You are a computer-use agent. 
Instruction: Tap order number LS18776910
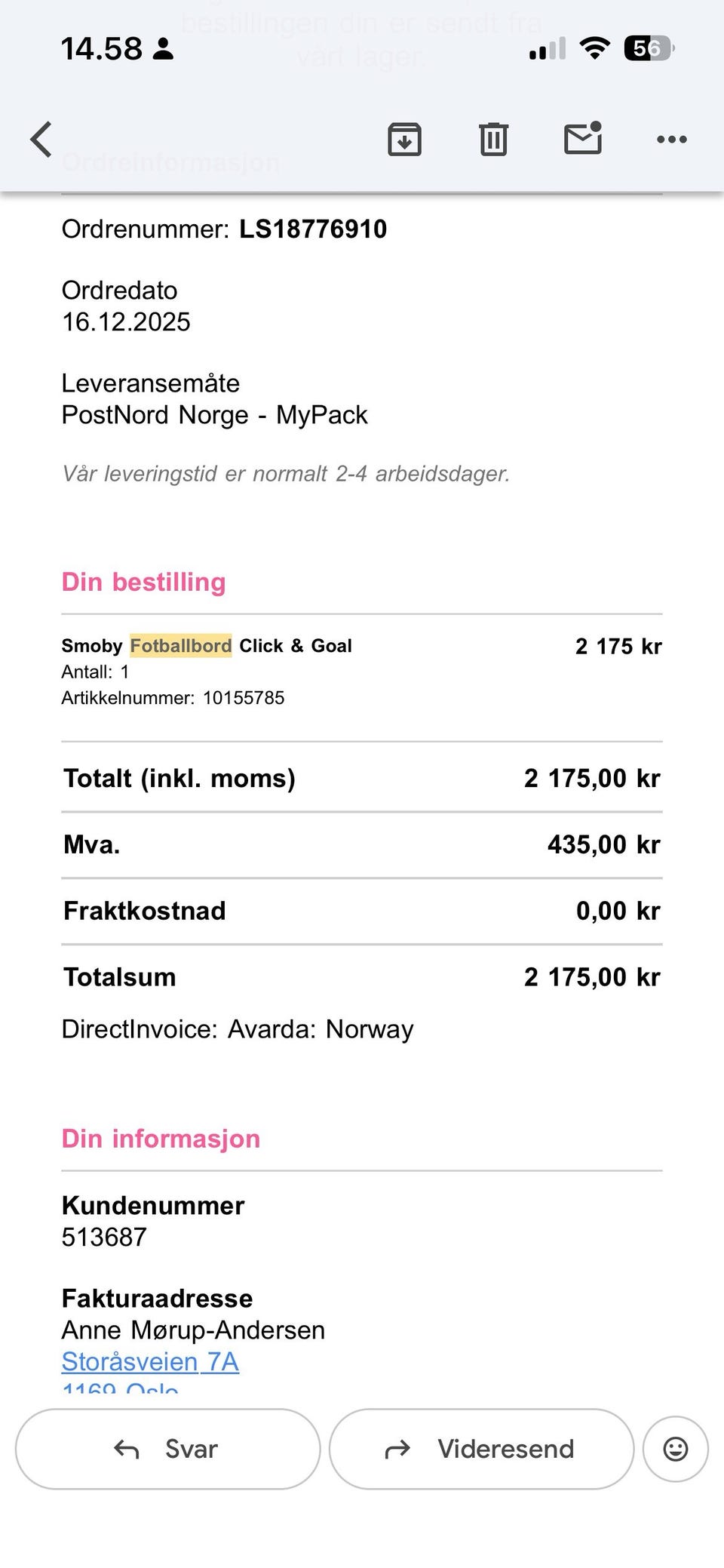pos(313,229)
